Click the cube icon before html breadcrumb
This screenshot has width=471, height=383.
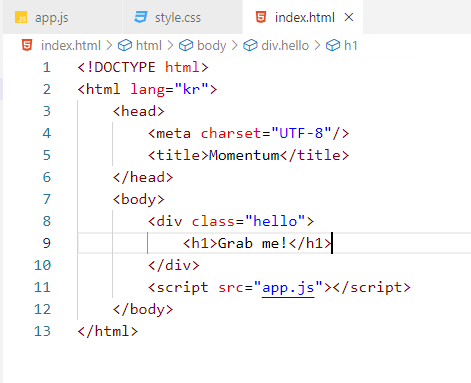click(125, 45)
